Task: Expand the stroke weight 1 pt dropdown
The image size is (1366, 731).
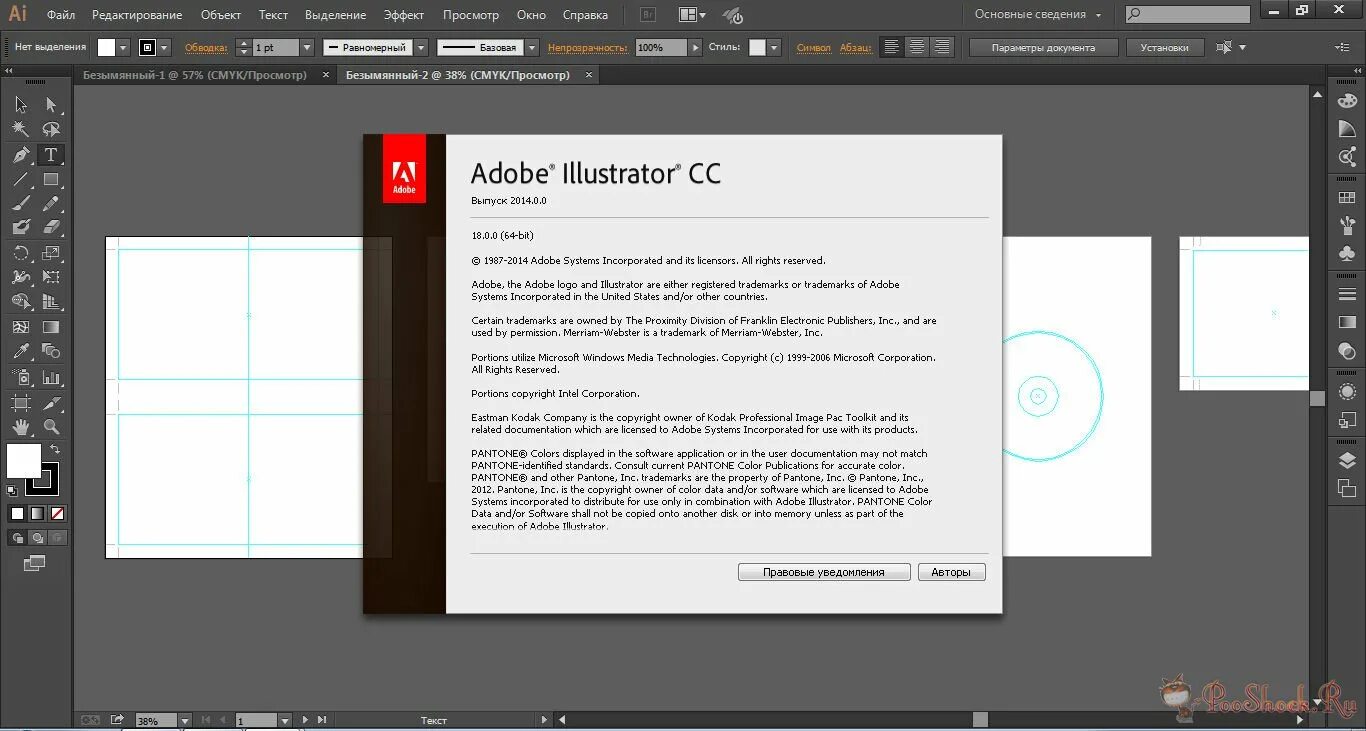Action: (x=306, y=47)
